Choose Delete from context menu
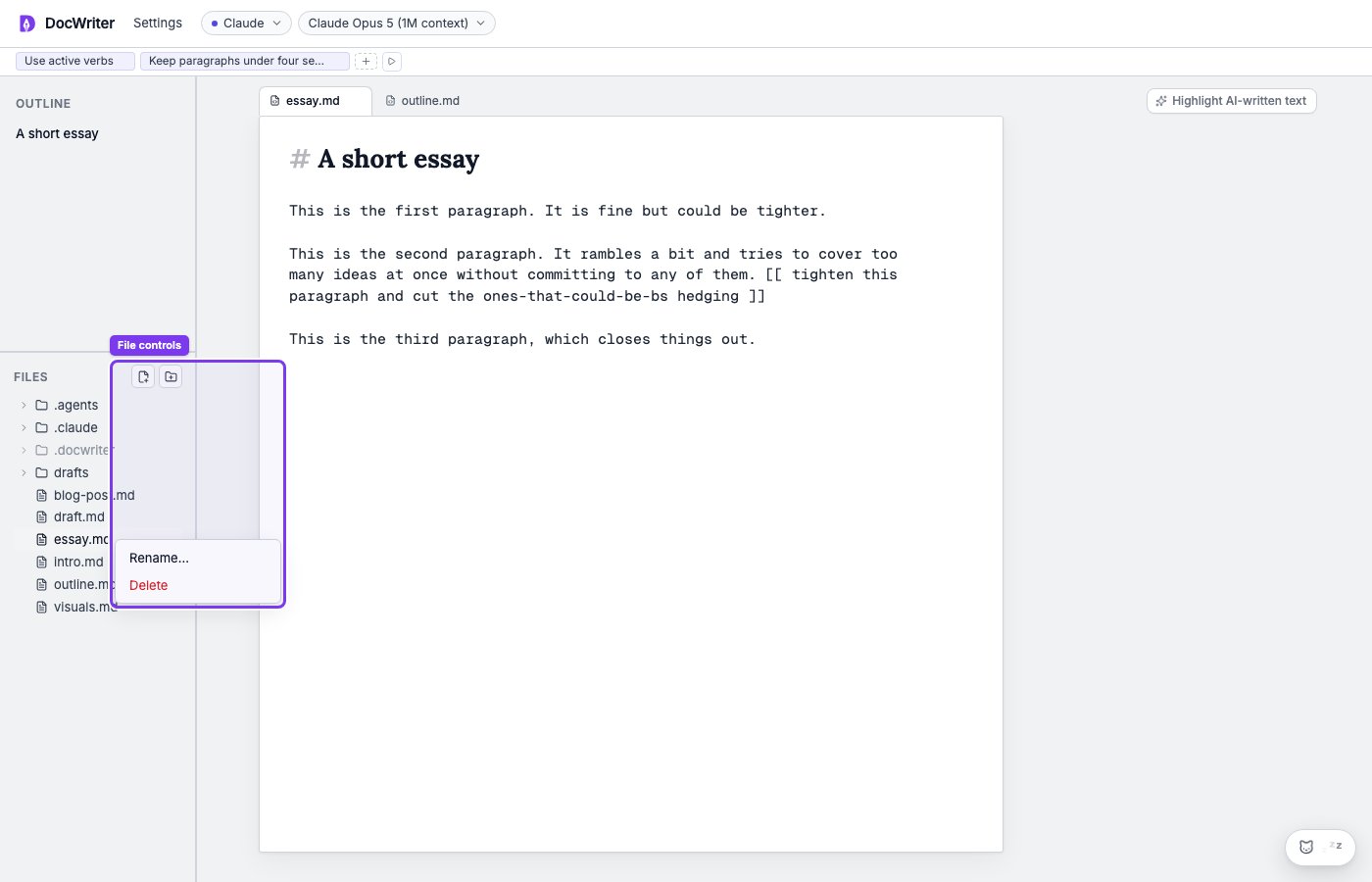Image resolution: width=1372 pixels, height=882 pixels. coord(198,585)
